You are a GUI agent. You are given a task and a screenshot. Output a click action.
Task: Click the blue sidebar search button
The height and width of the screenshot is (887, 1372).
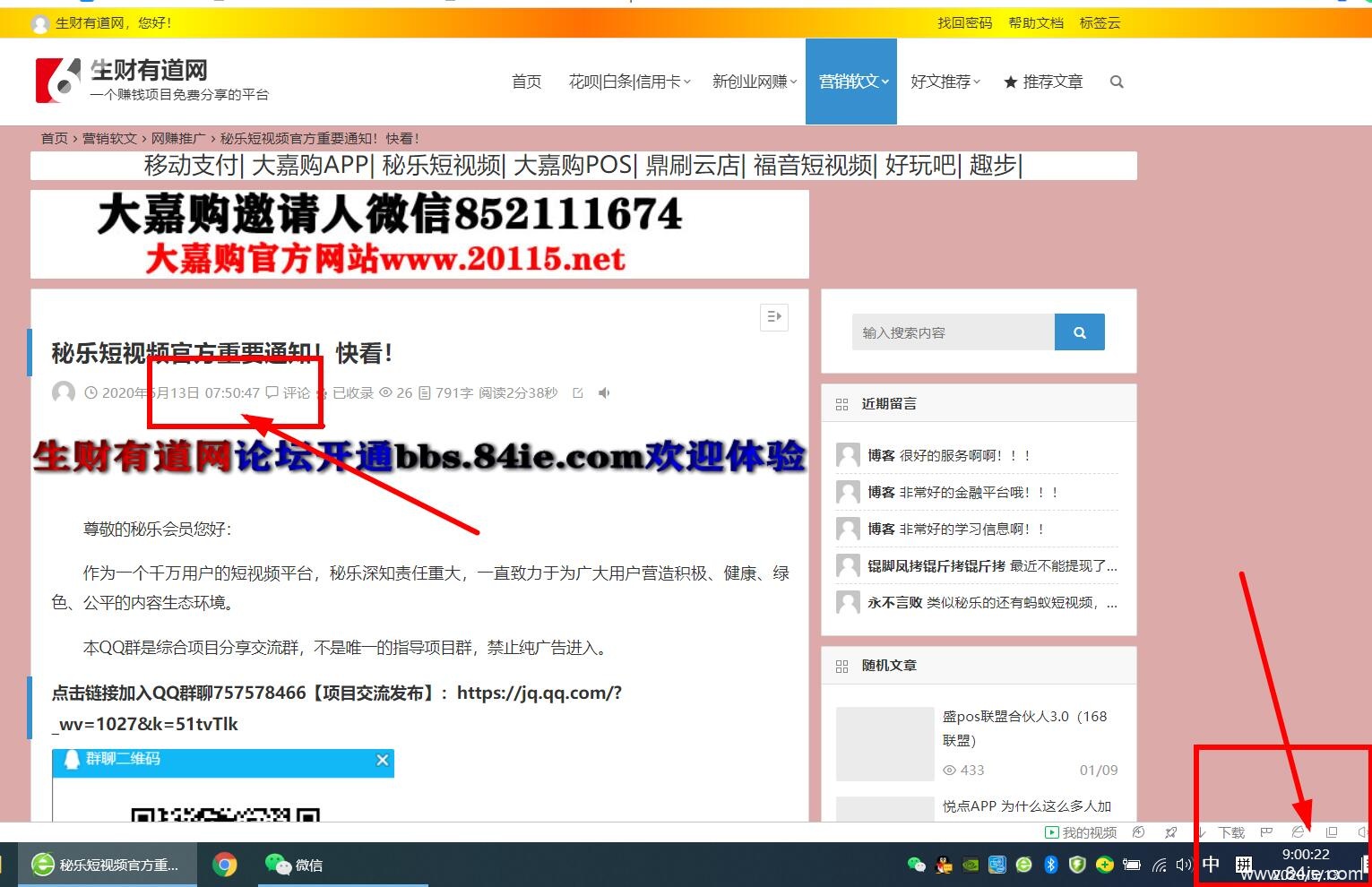(1080, 332)
